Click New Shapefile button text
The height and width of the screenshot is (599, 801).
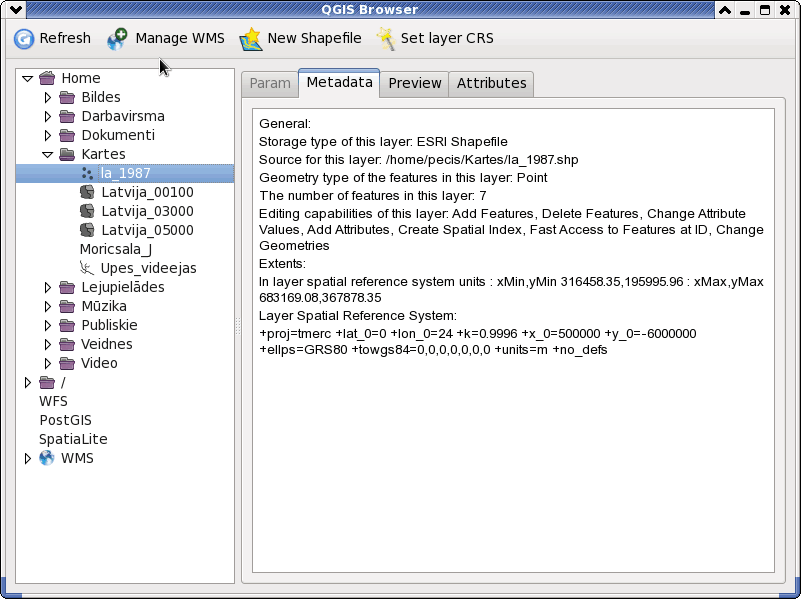pos(314,38)
